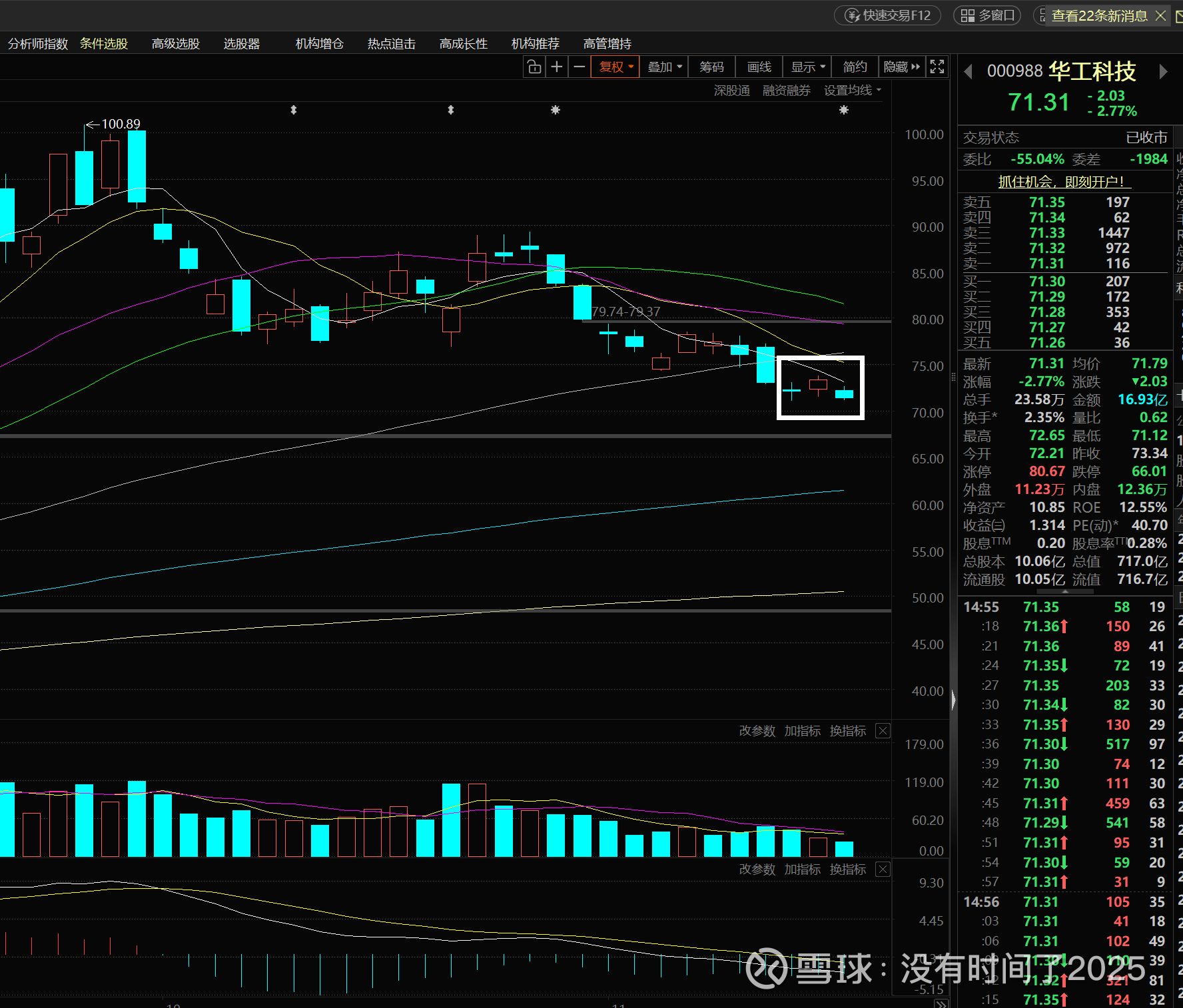The image size is (1183, 1008).
Task: Open 条件选股 menu item
Action: pyautogui.click(x=104, y=44)
